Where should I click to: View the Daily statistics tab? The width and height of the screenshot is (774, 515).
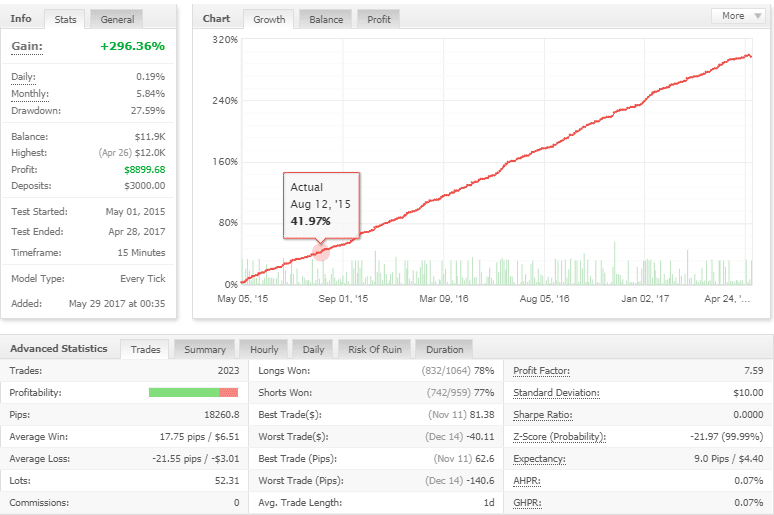pyautogui.click(x=313, y=349)
